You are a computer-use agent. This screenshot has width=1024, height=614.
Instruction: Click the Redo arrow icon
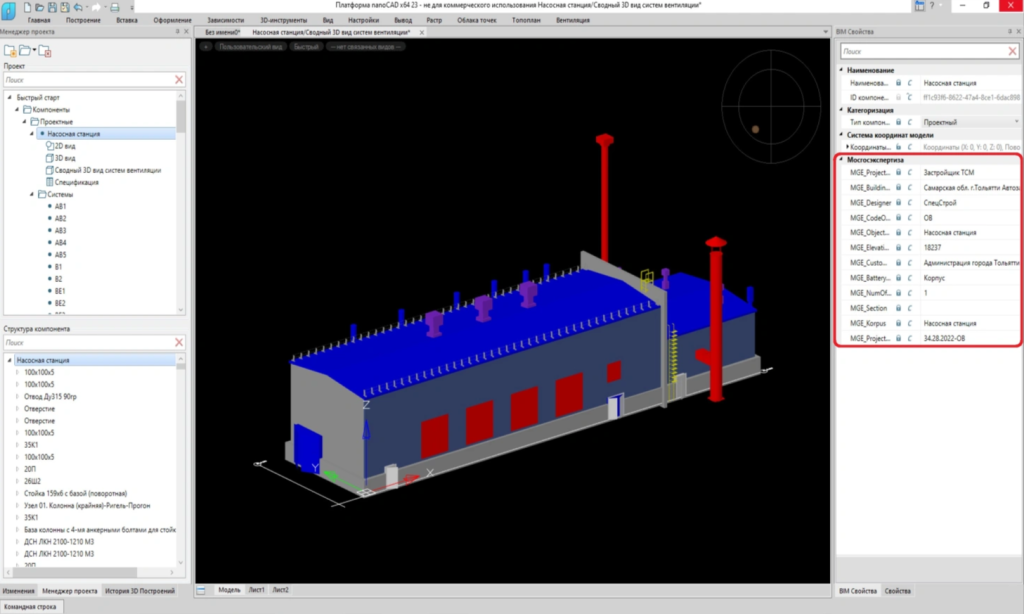97,5
